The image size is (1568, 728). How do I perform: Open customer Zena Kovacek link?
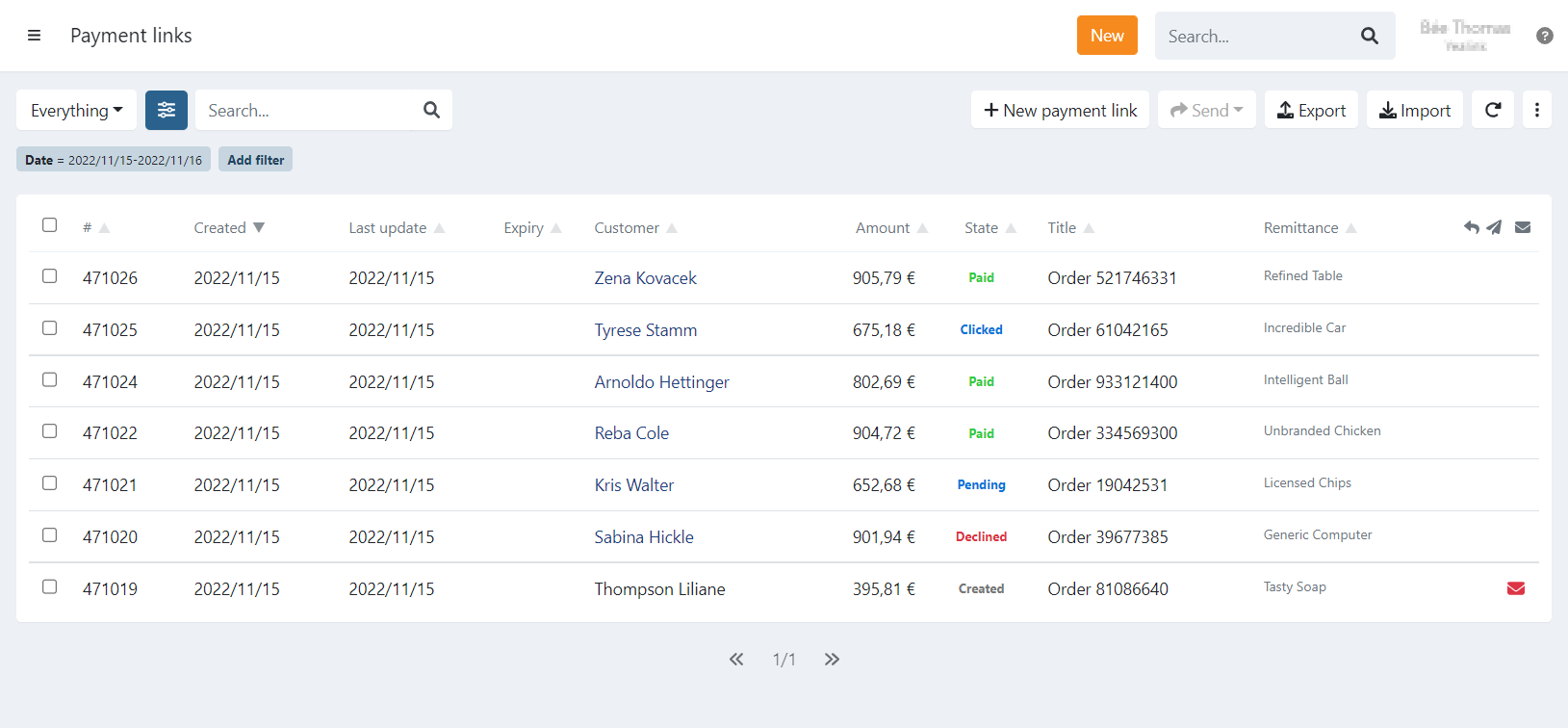645,278
